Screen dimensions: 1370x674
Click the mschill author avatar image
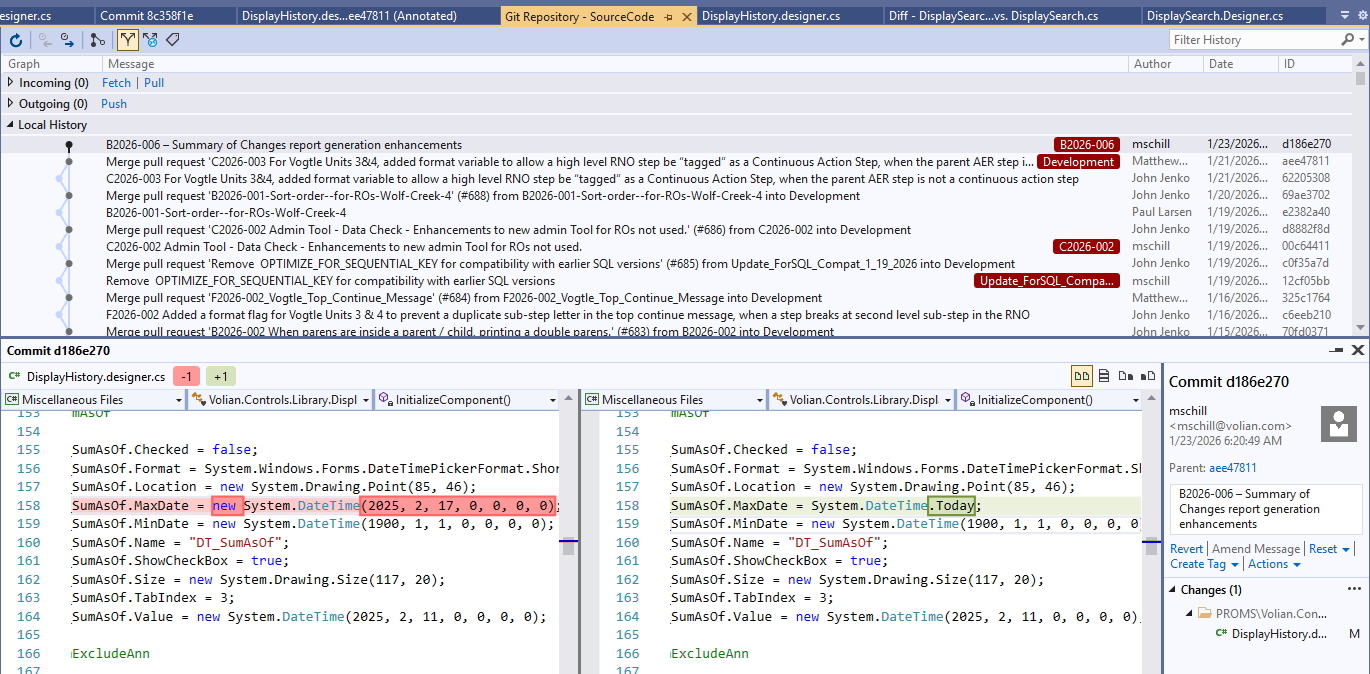click(1338, 423)
